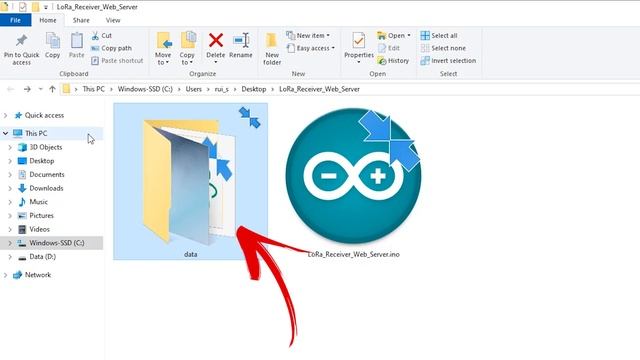Expand the 3D Objects node
Image resolution: width=640 pixels, height=360 pixels.
click(x=10, y=147)
